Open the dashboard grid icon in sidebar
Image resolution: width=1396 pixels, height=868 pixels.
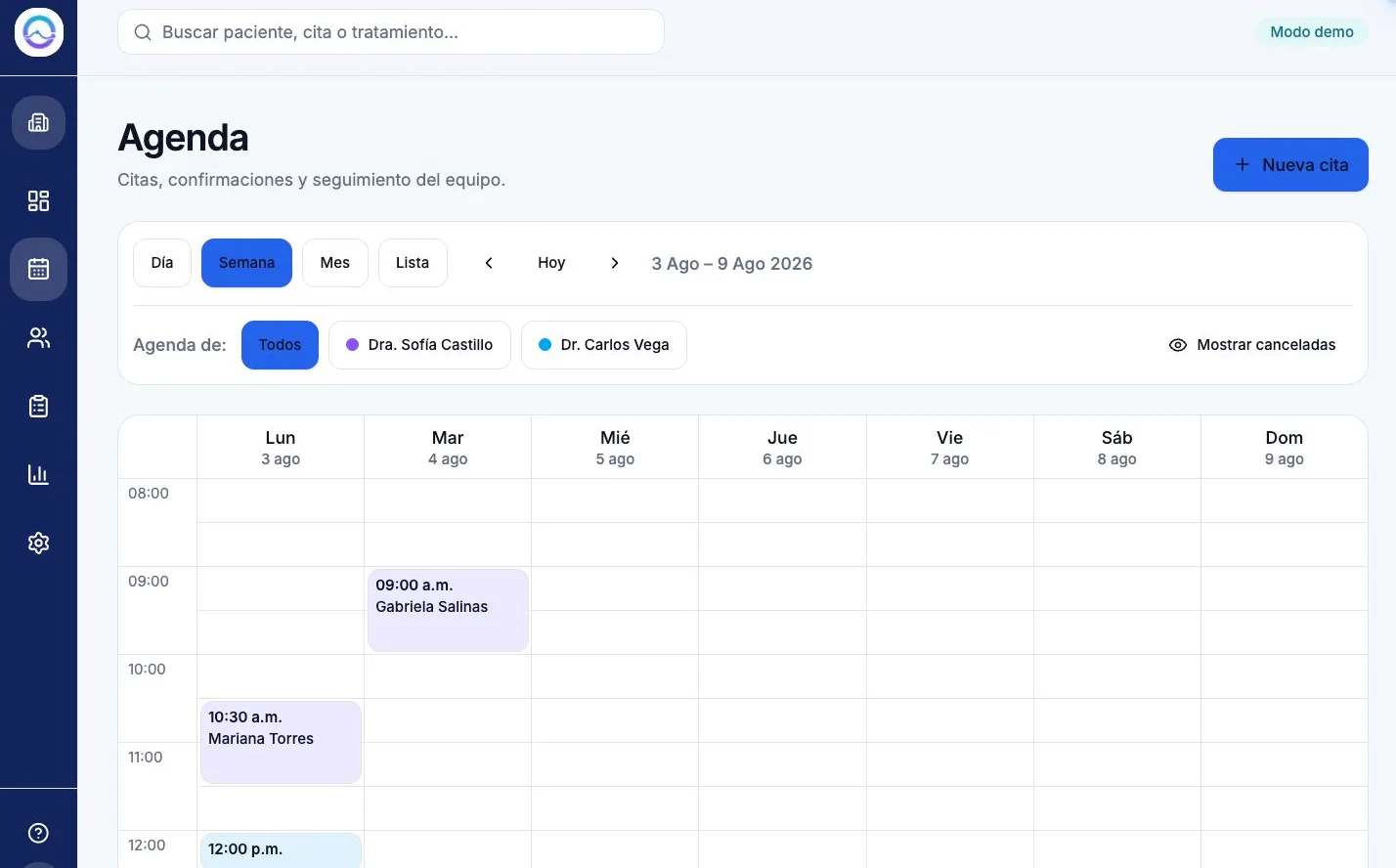[x=38, y=200]
